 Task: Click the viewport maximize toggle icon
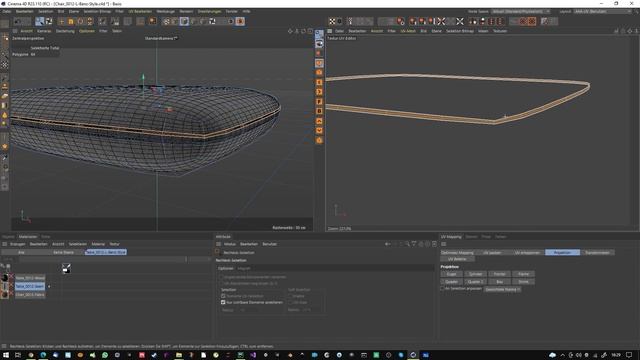click(x=310, y=31)
